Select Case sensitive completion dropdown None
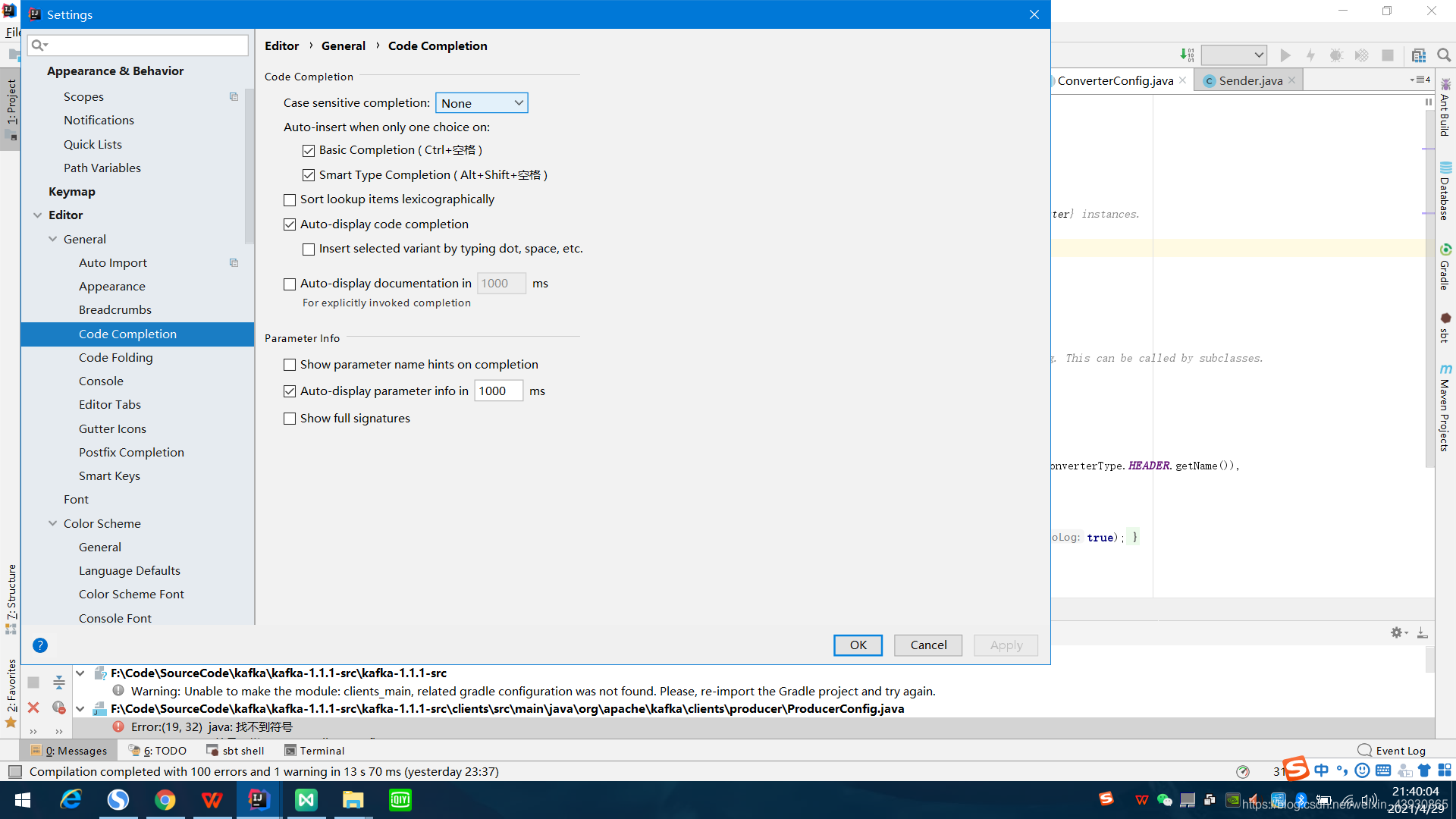The image size is (1456, 819). pyautogui.click(x=481, y=102)
